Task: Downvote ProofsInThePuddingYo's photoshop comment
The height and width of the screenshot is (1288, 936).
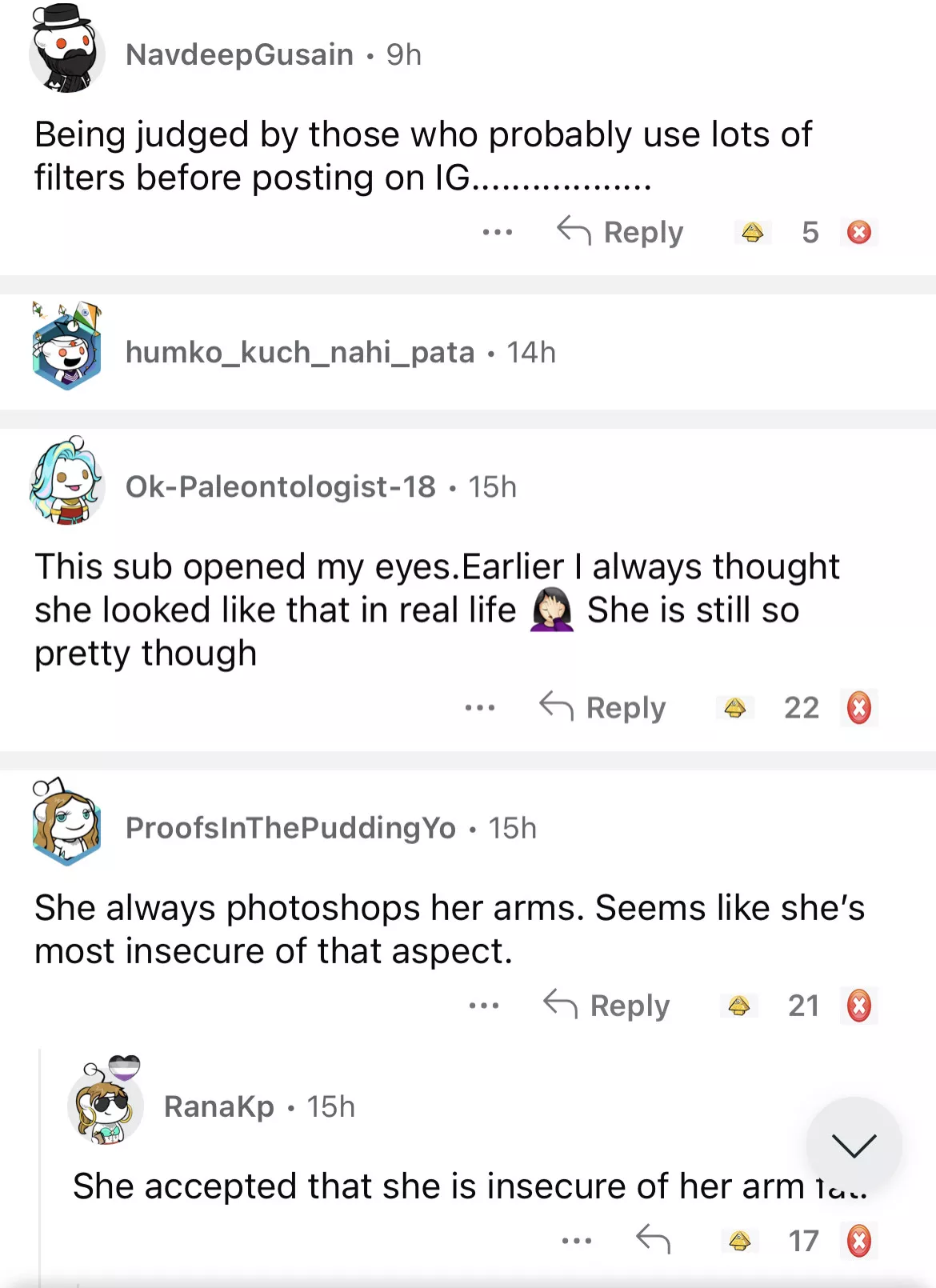Action: coord(859,1006)
